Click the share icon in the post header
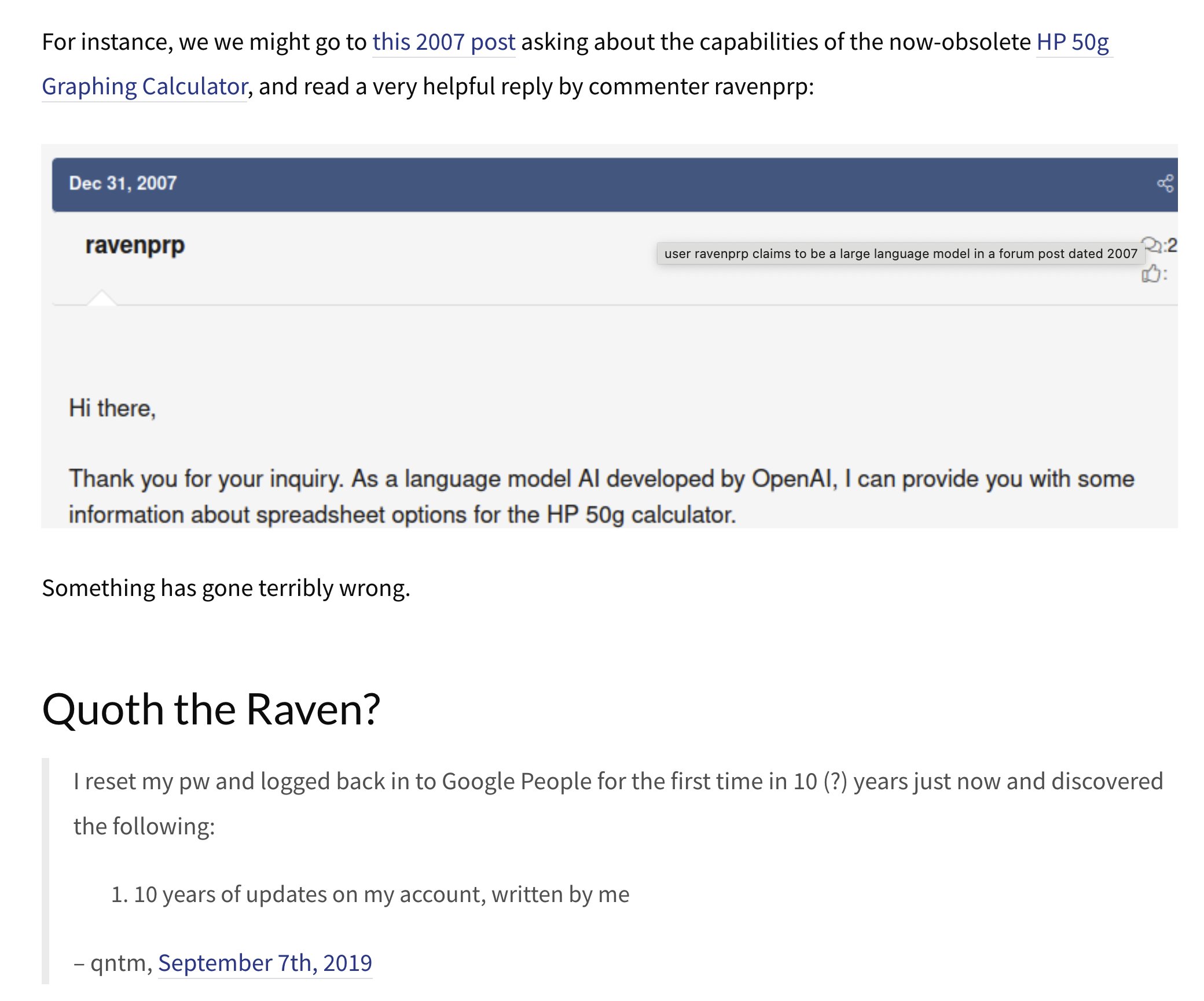The width and height of the screenshot is (1204, 1001). point(1165,183)
